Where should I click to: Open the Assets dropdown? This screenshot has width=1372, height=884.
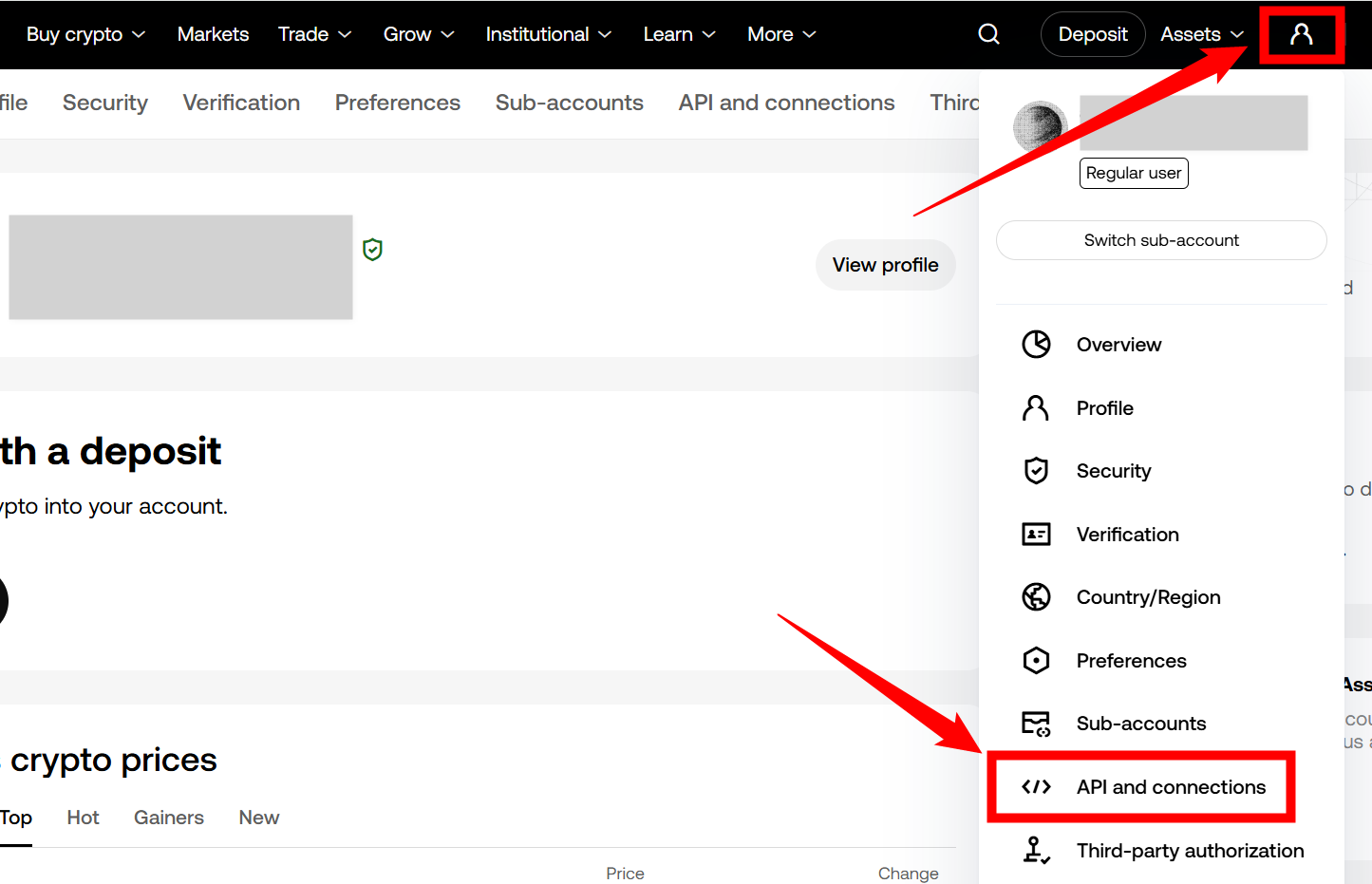pos(1201,34)
